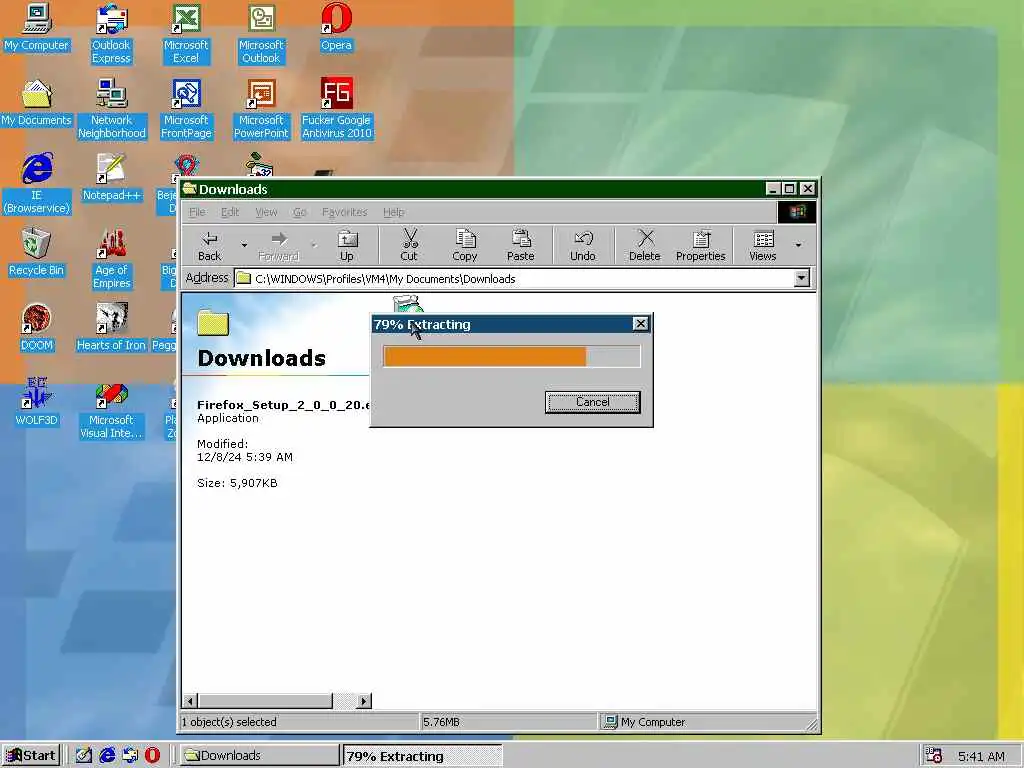Click the Windows logo throbber in Downloads
The height and width of the screenshot is (768, 1024).
(x=796, y=212)
